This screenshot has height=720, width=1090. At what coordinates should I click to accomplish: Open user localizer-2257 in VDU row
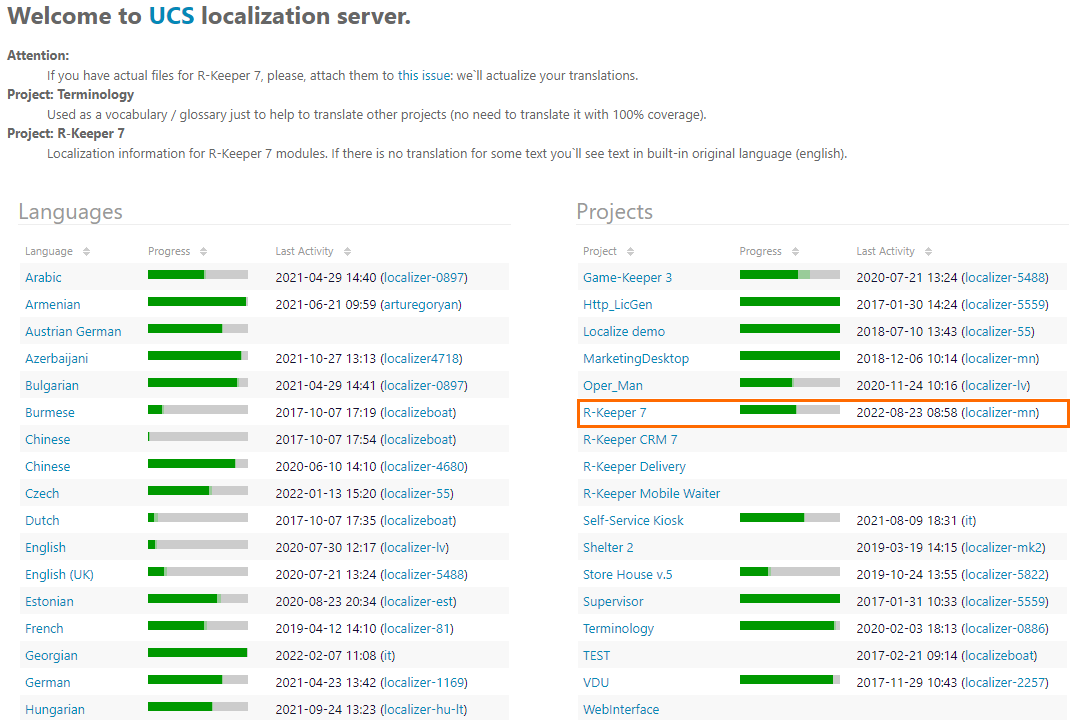coord(1004,683)
